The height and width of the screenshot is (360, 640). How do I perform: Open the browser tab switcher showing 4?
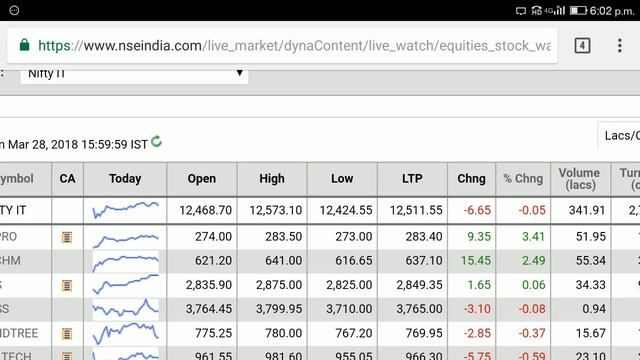coord(582,45)
